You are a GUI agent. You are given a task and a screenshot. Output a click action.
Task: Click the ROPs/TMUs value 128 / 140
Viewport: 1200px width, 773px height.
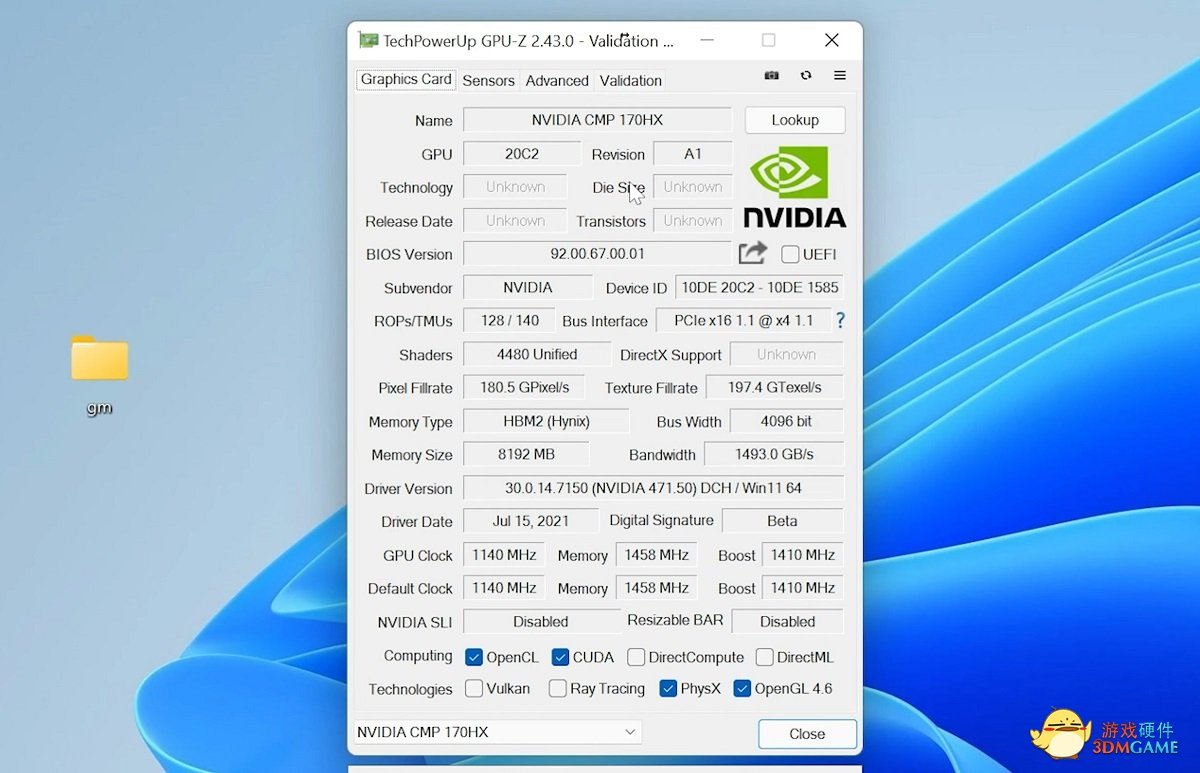[510, 320]
